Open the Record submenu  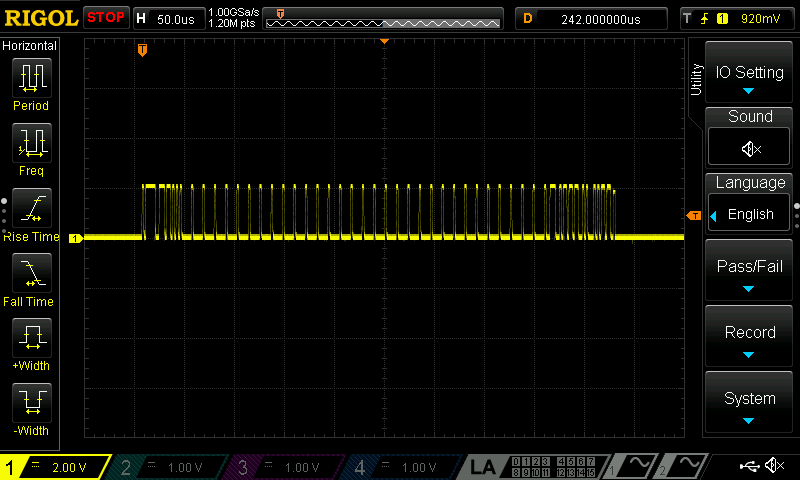pyautogui.click(x=749, y=337)
